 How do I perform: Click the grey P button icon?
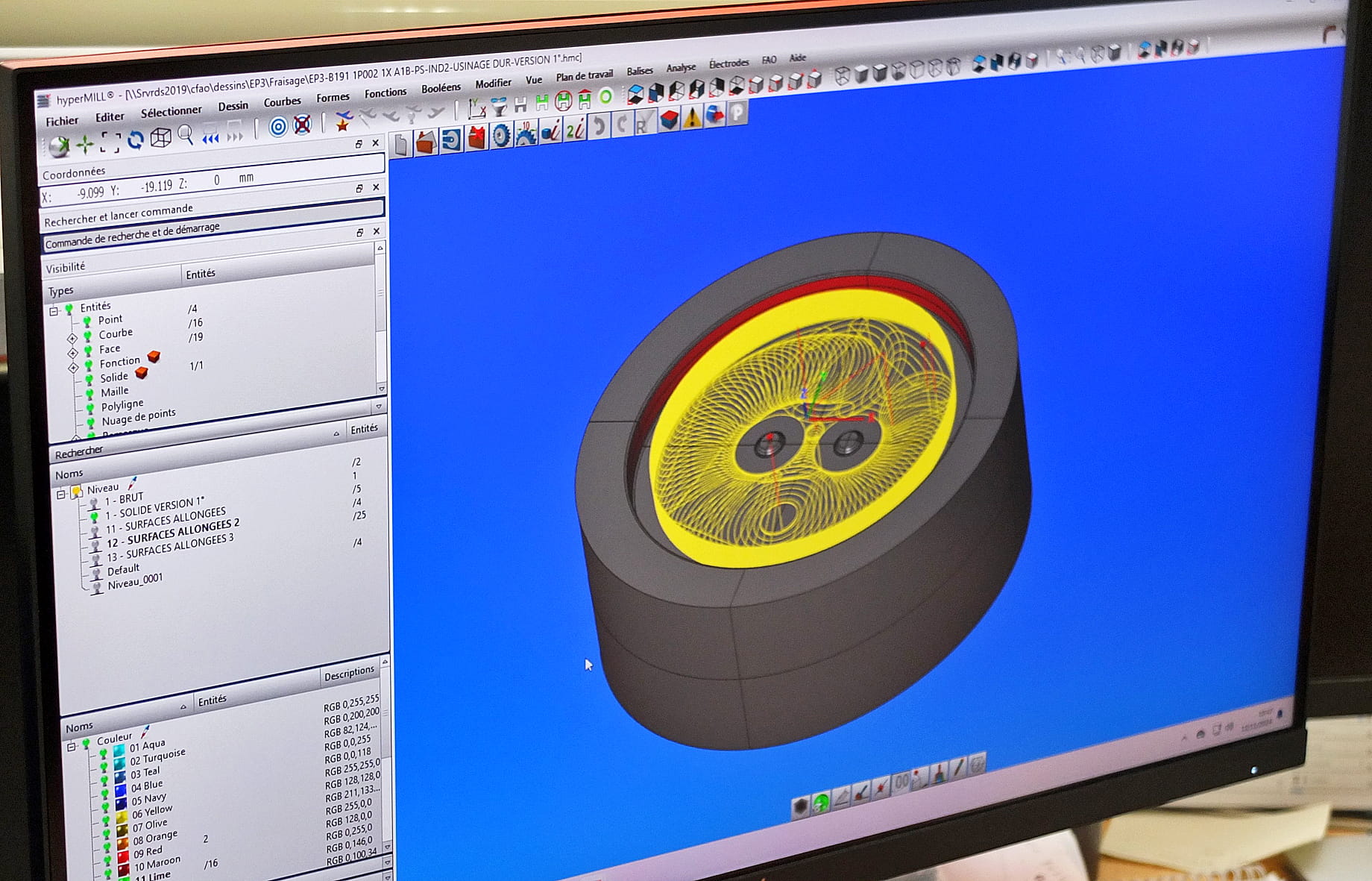pos(737,113)
